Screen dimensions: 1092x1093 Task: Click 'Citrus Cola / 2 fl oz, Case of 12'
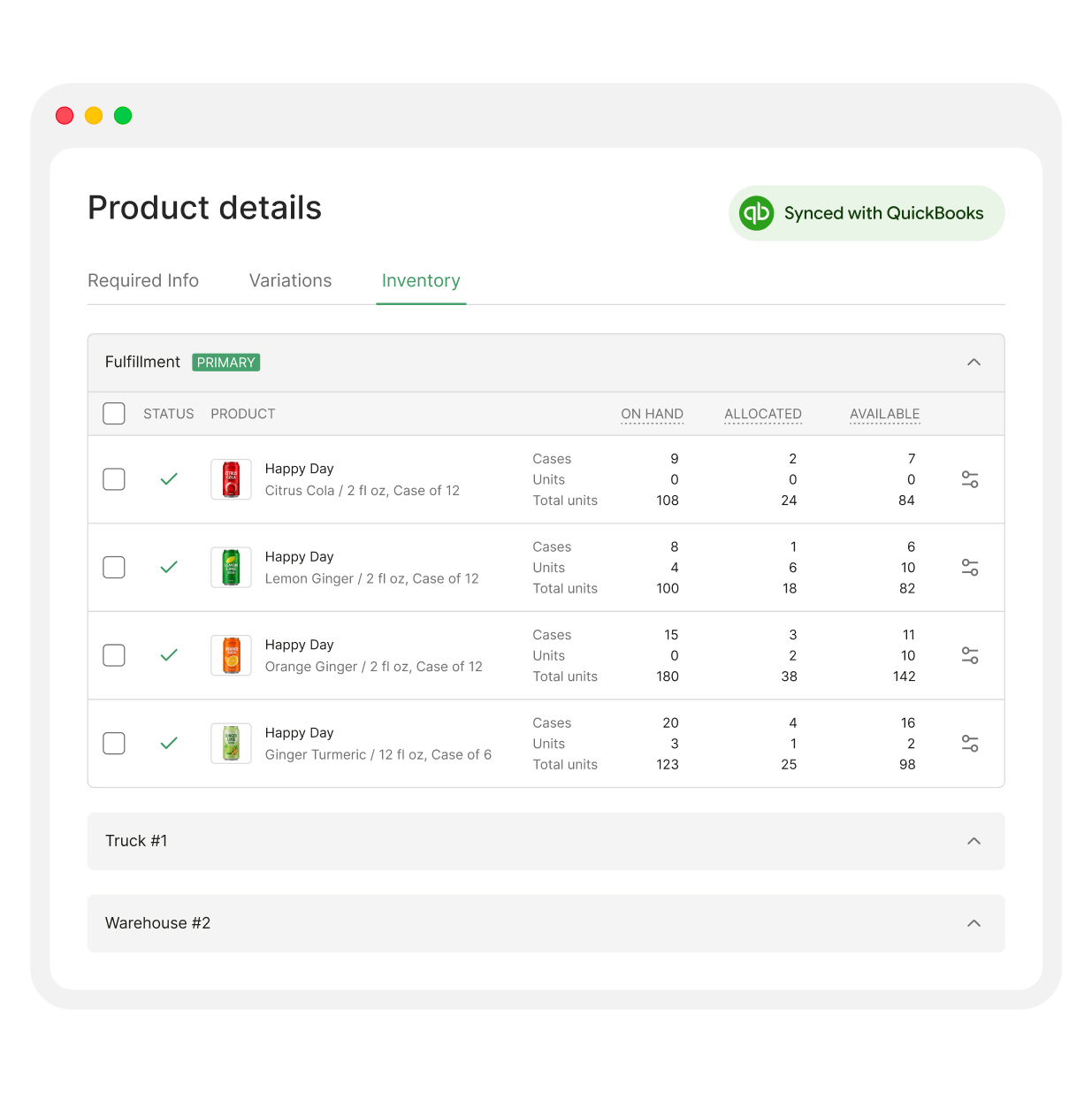point(363,491)
